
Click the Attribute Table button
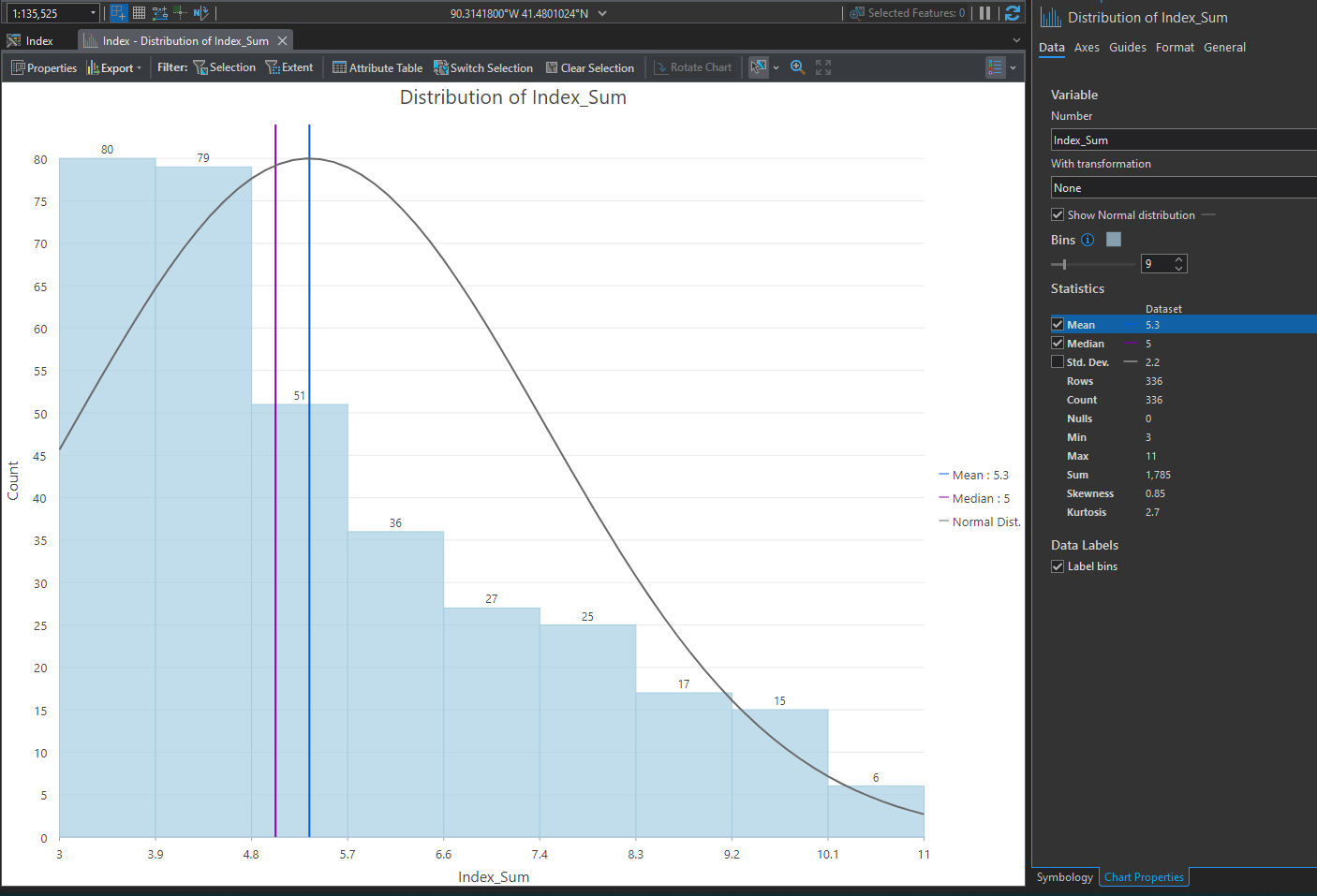377,67
